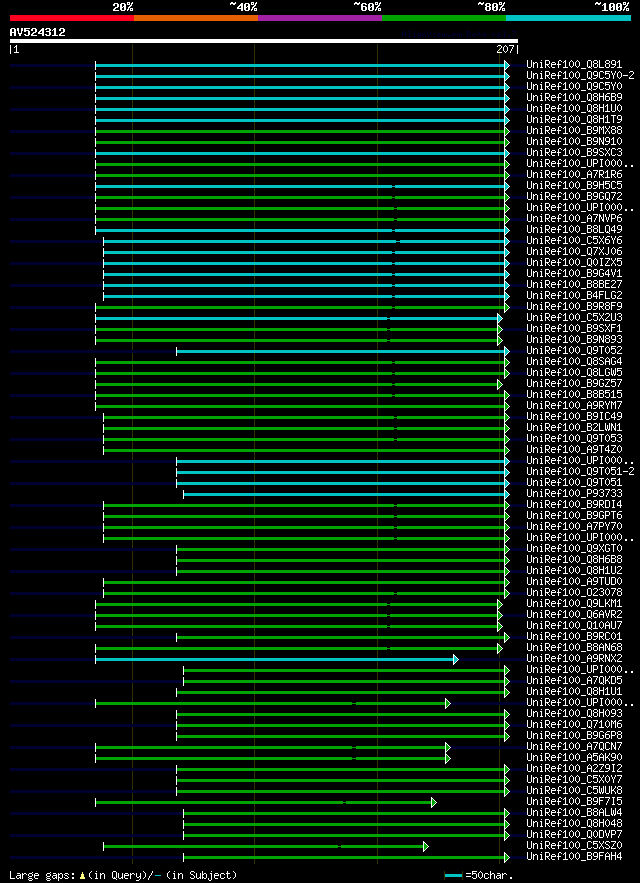Select the UniRef100_B9GQ72 label
Viewport: 640px width, 883px height.
(x=574, y=197)
